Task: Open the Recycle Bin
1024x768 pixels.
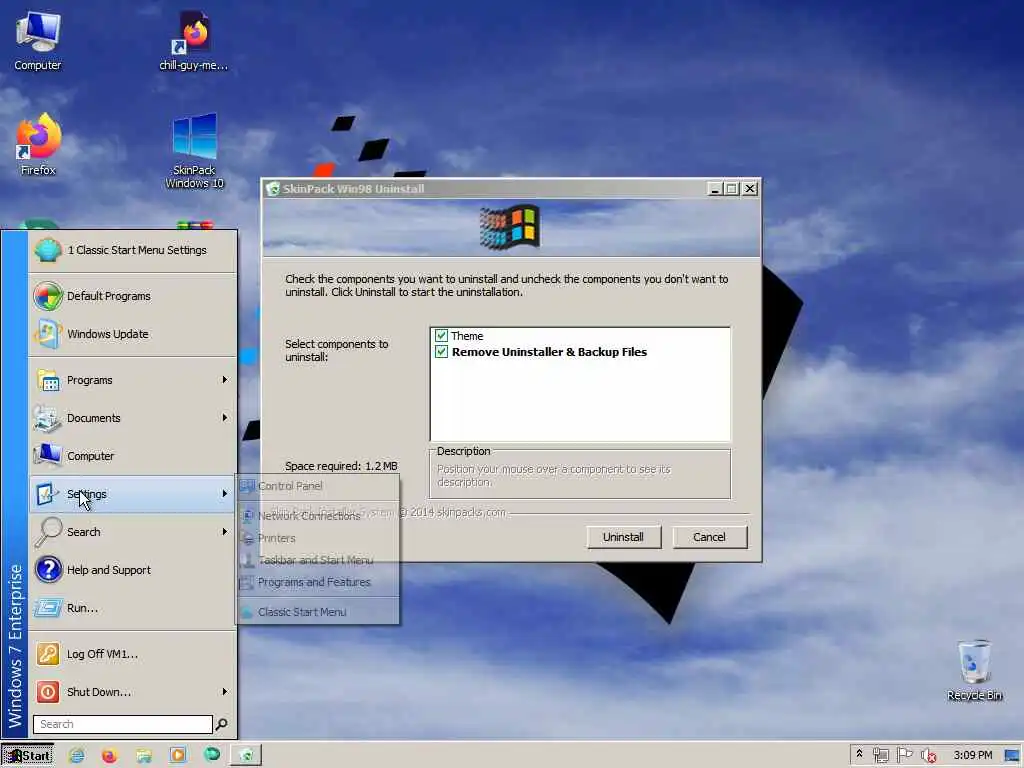Action: (974, 670)
